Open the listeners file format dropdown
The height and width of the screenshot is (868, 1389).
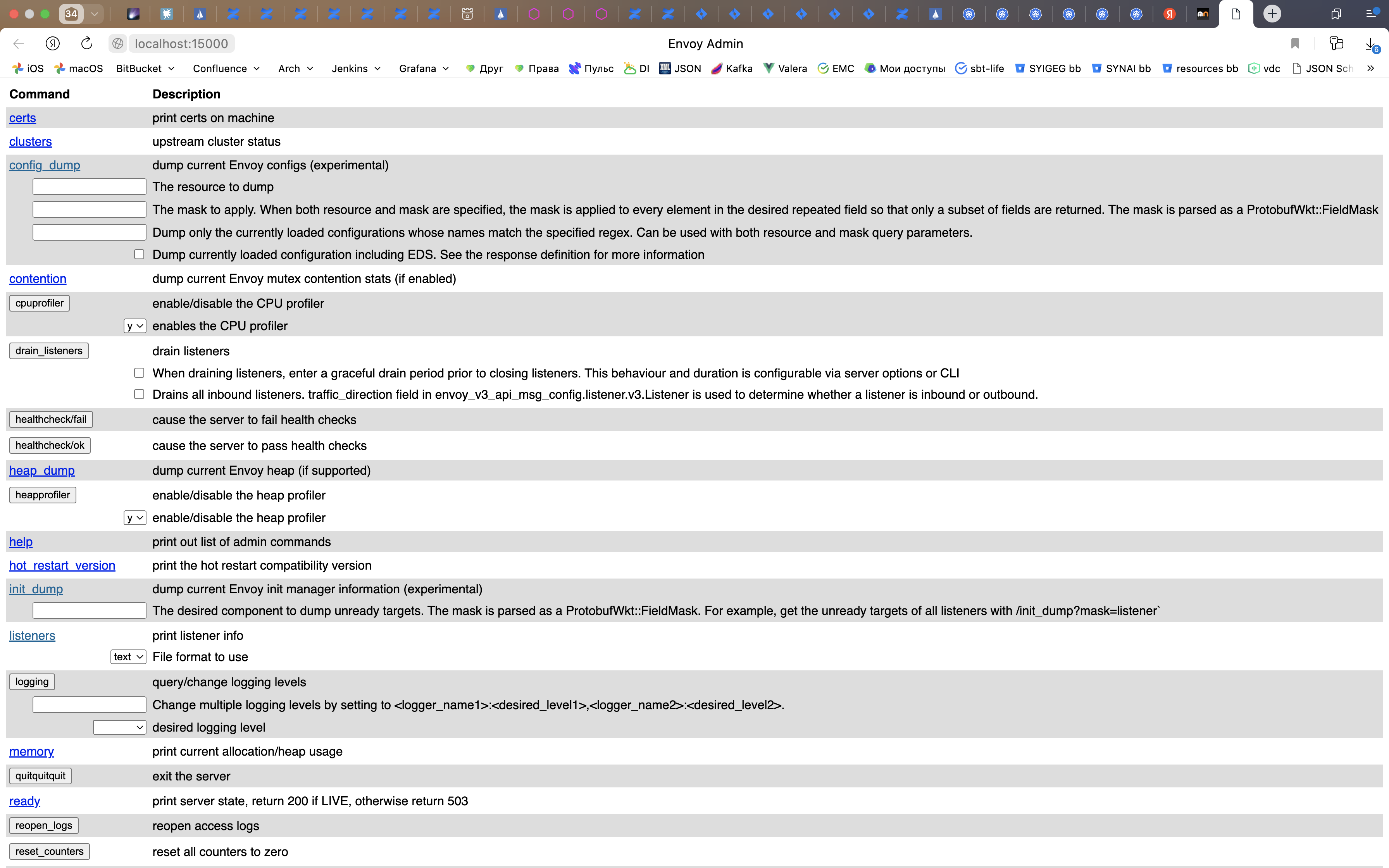(128, 657)
